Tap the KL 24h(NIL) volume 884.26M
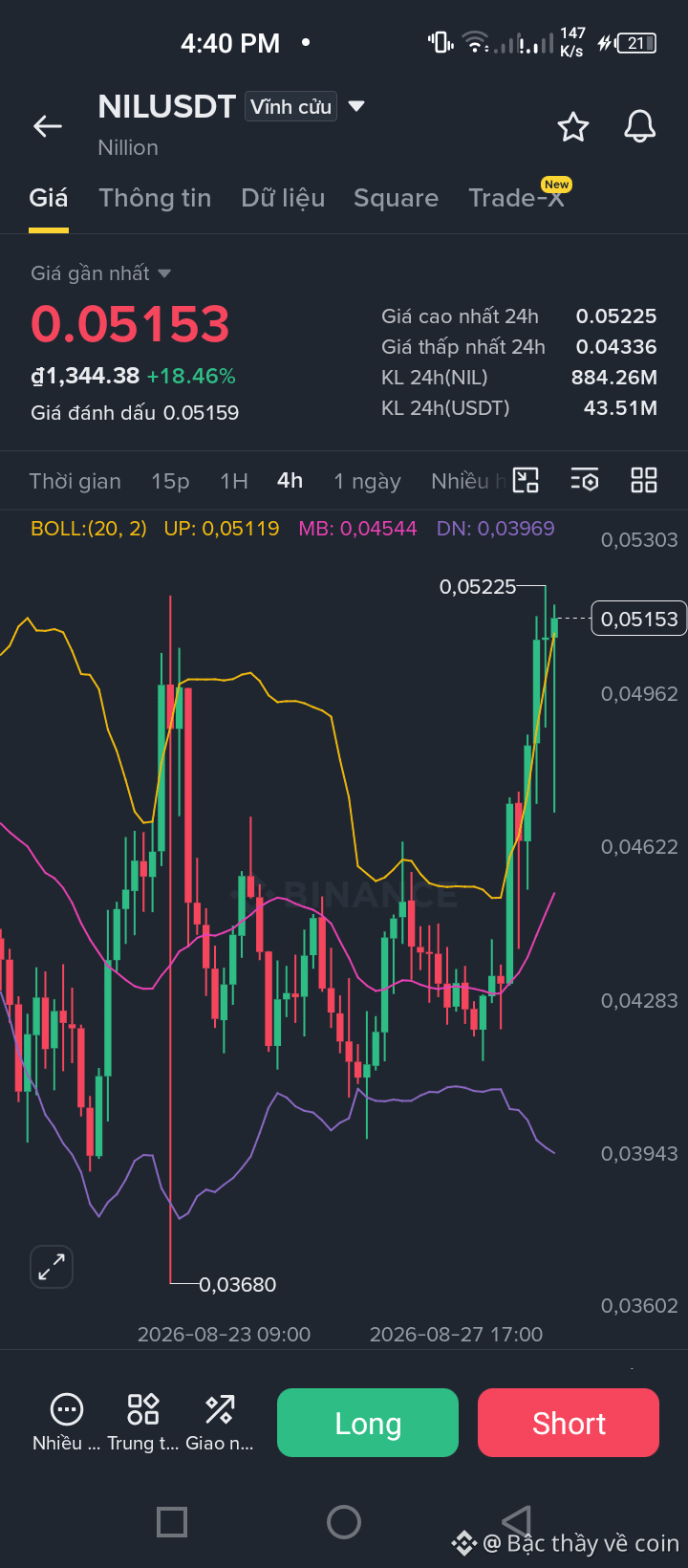Screen dimensions: 688x1568 point(614,378)
